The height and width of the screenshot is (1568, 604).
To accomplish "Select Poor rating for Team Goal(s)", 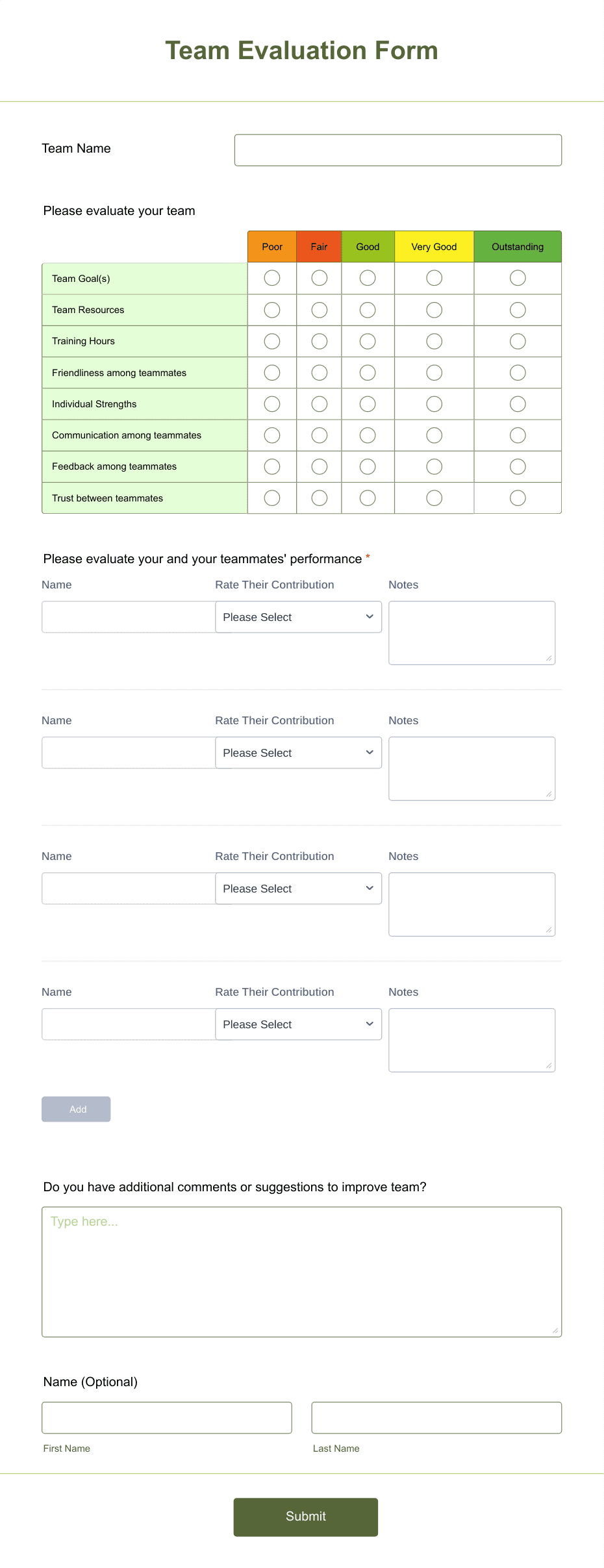I will (271, 277).
